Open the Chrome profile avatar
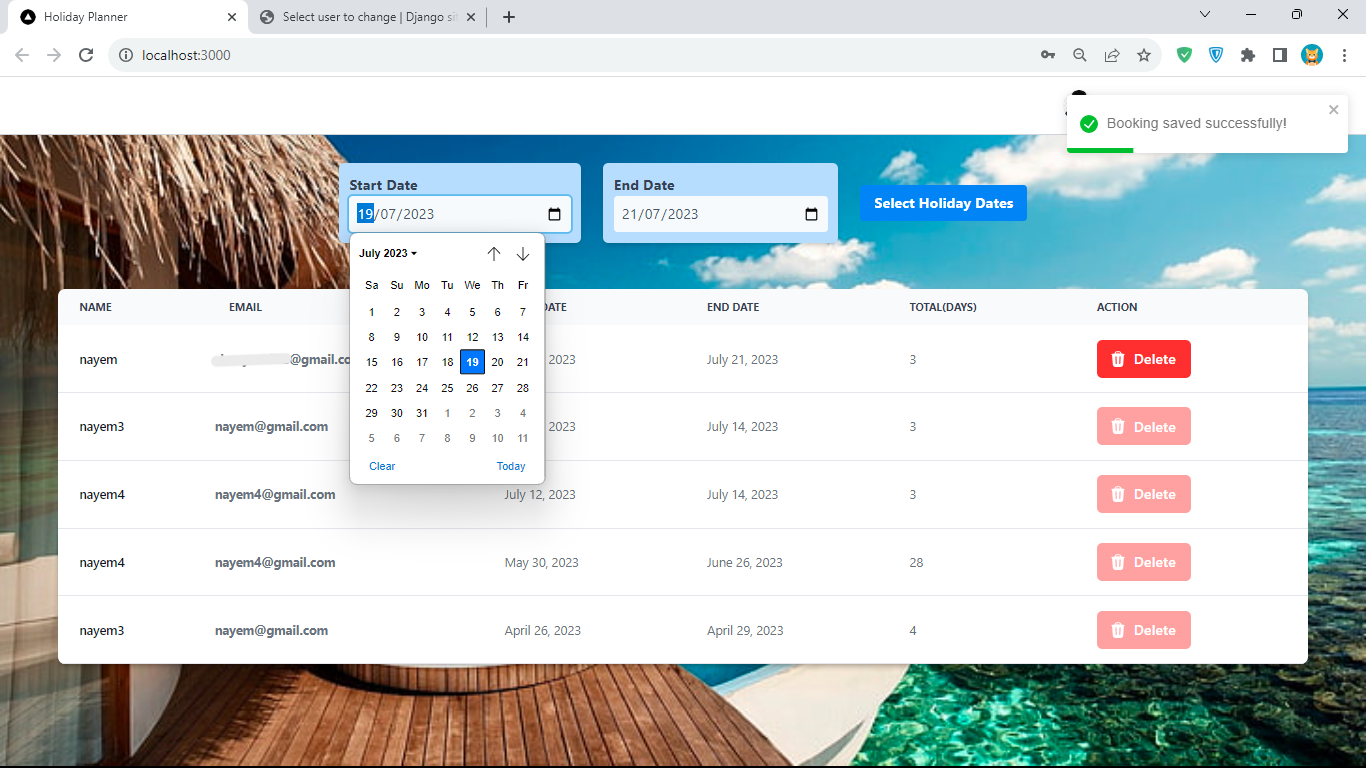 pyautogui.click(x=1312, y=55)
